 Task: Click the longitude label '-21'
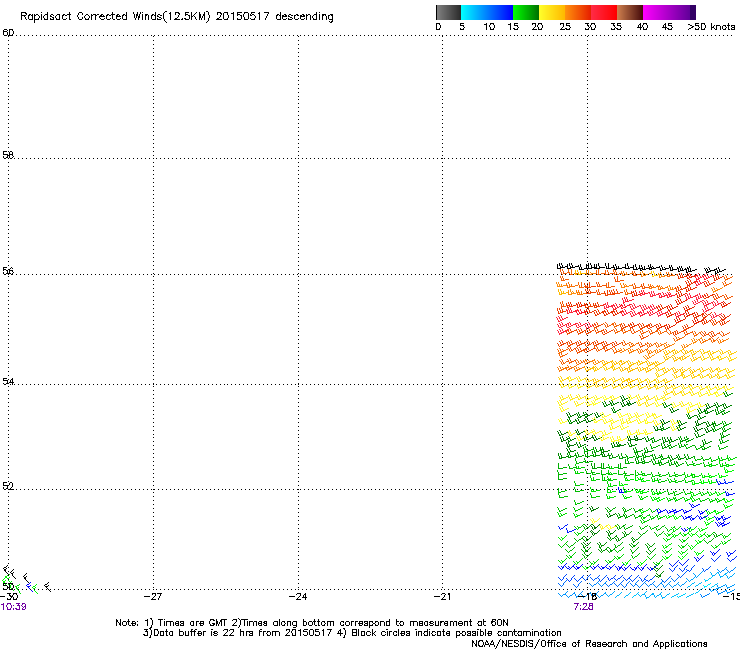[x=442, y=597]
